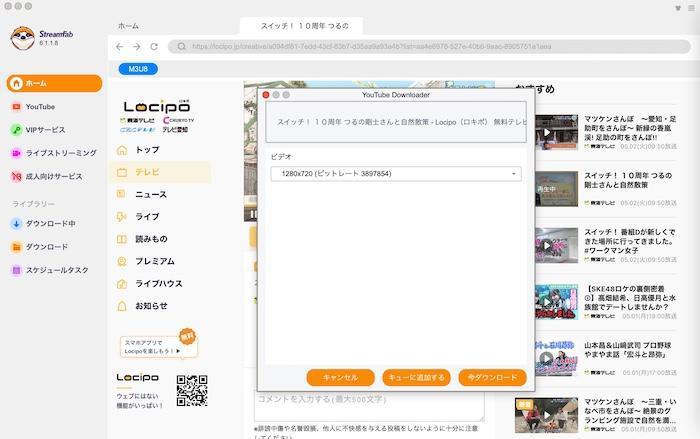The width and height of the screenshot is (700, 439).
Task: Pause the playing video
Action: click(252, 215)
